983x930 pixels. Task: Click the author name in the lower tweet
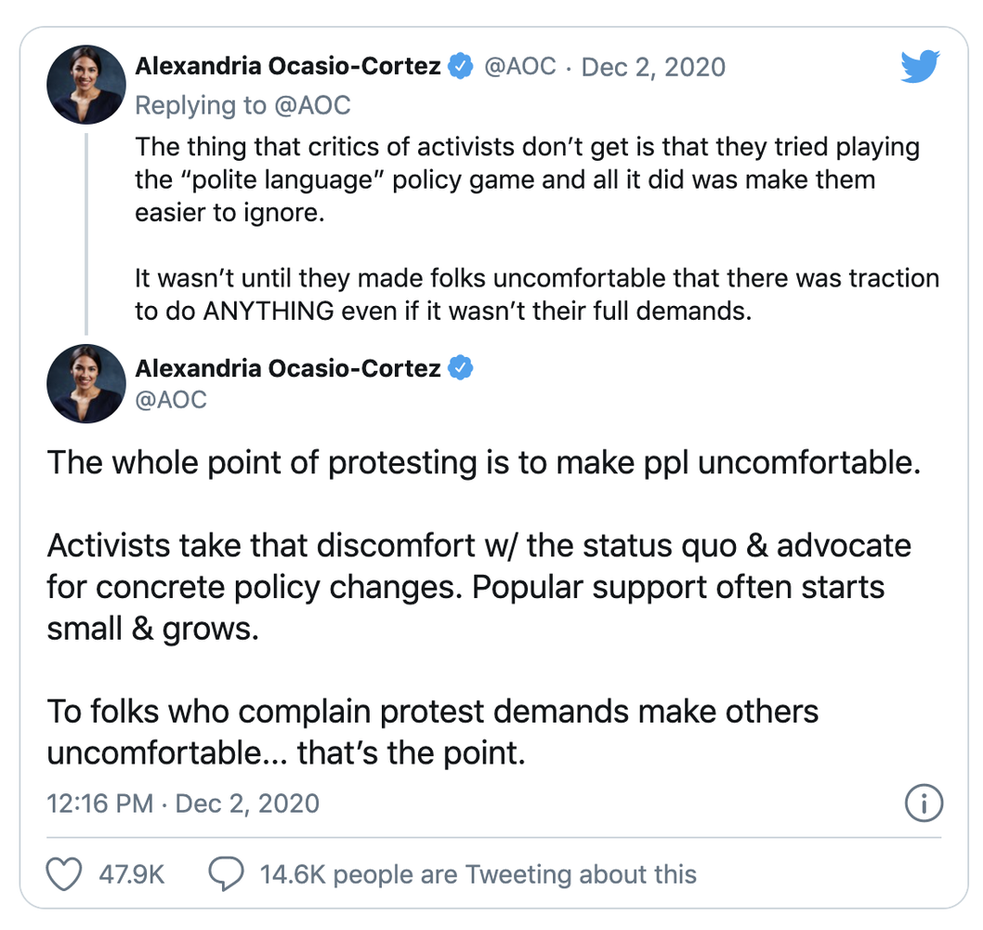pos(288,367)
